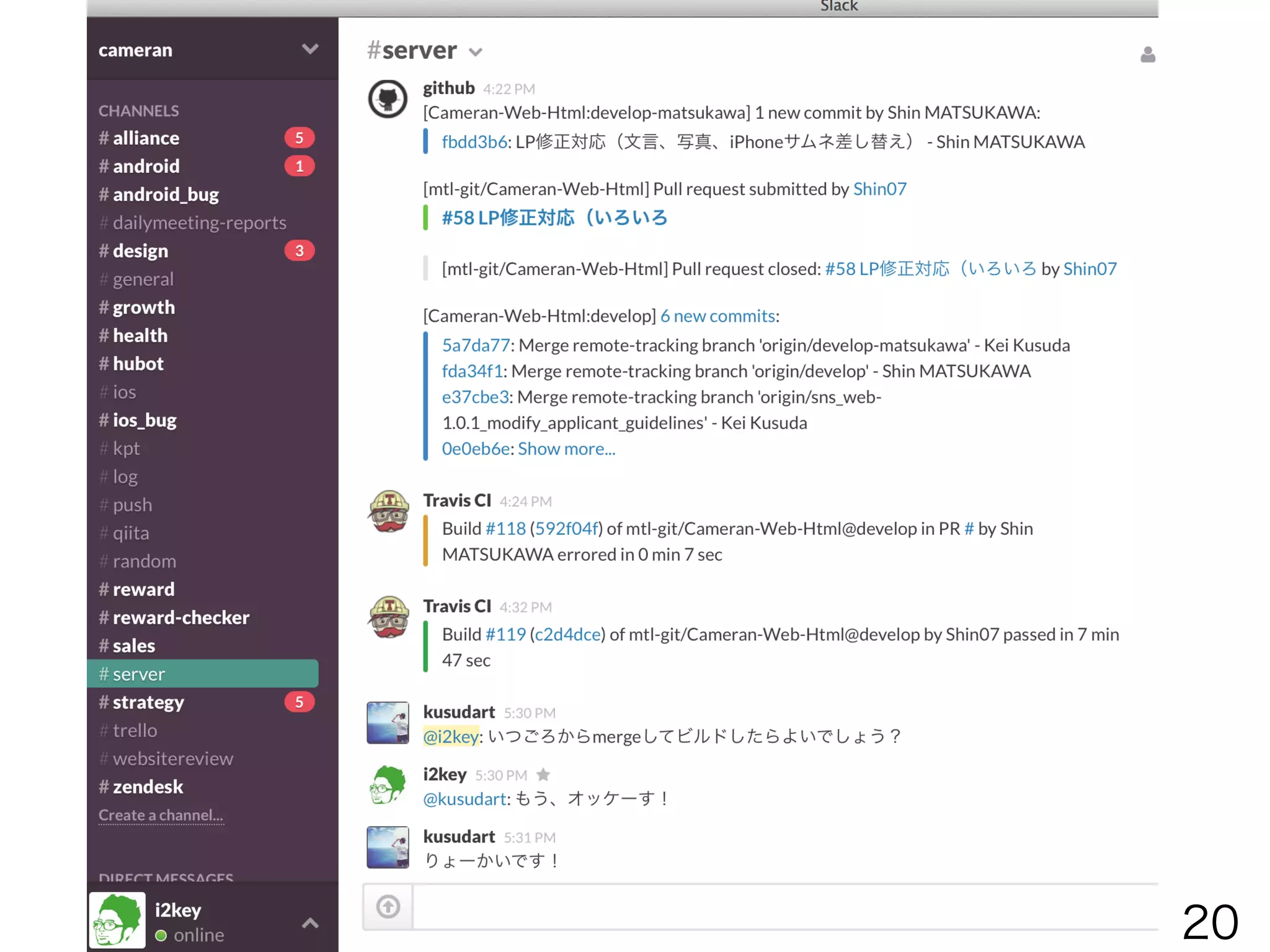The height and width of the screenshot is (952, 1270).
Task: Click kusudart's avatar on the 5:30 message
Action: click(388, 723)
